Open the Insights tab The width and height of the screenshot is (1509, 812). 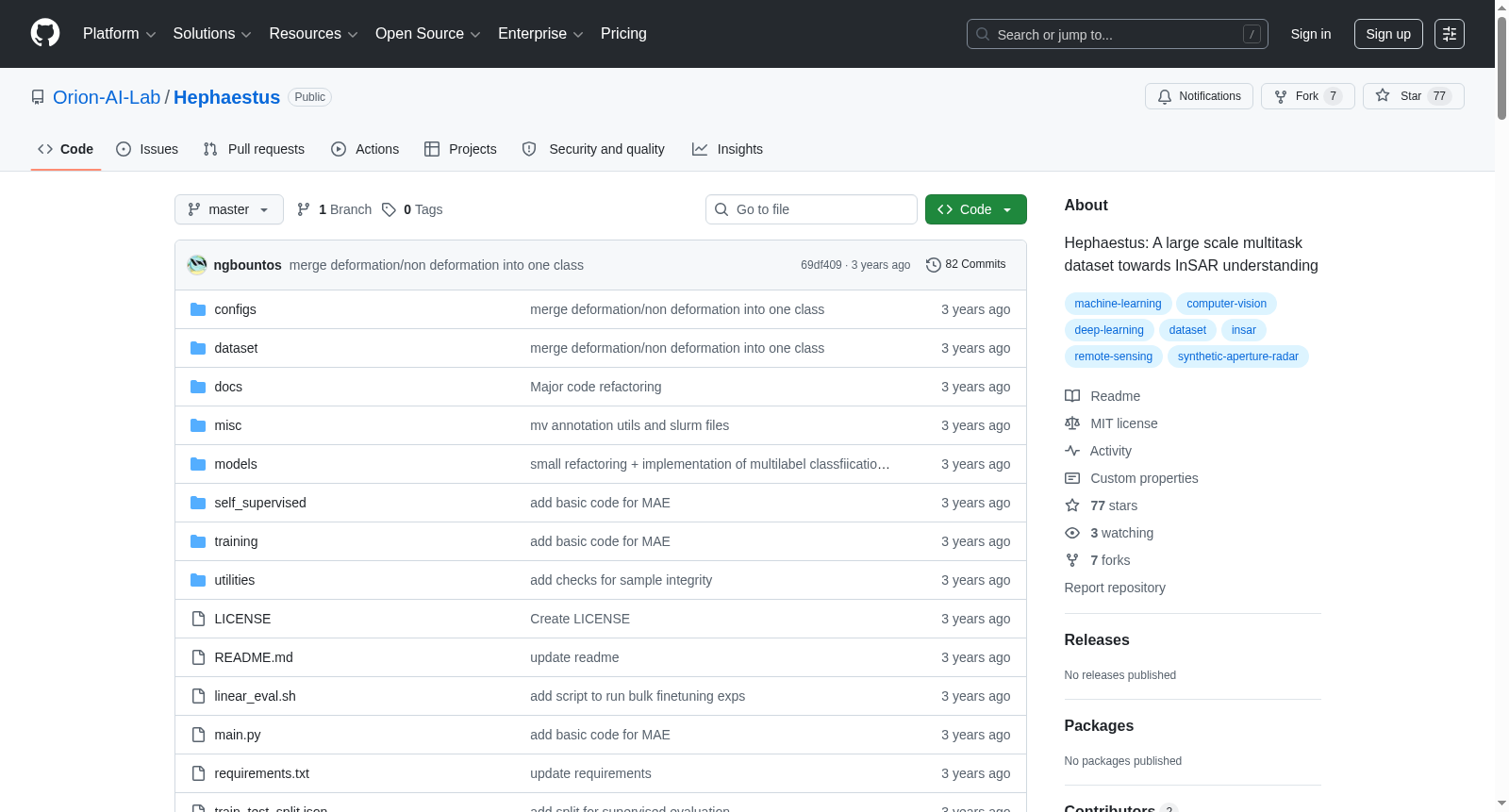click(x=727, y=149)
